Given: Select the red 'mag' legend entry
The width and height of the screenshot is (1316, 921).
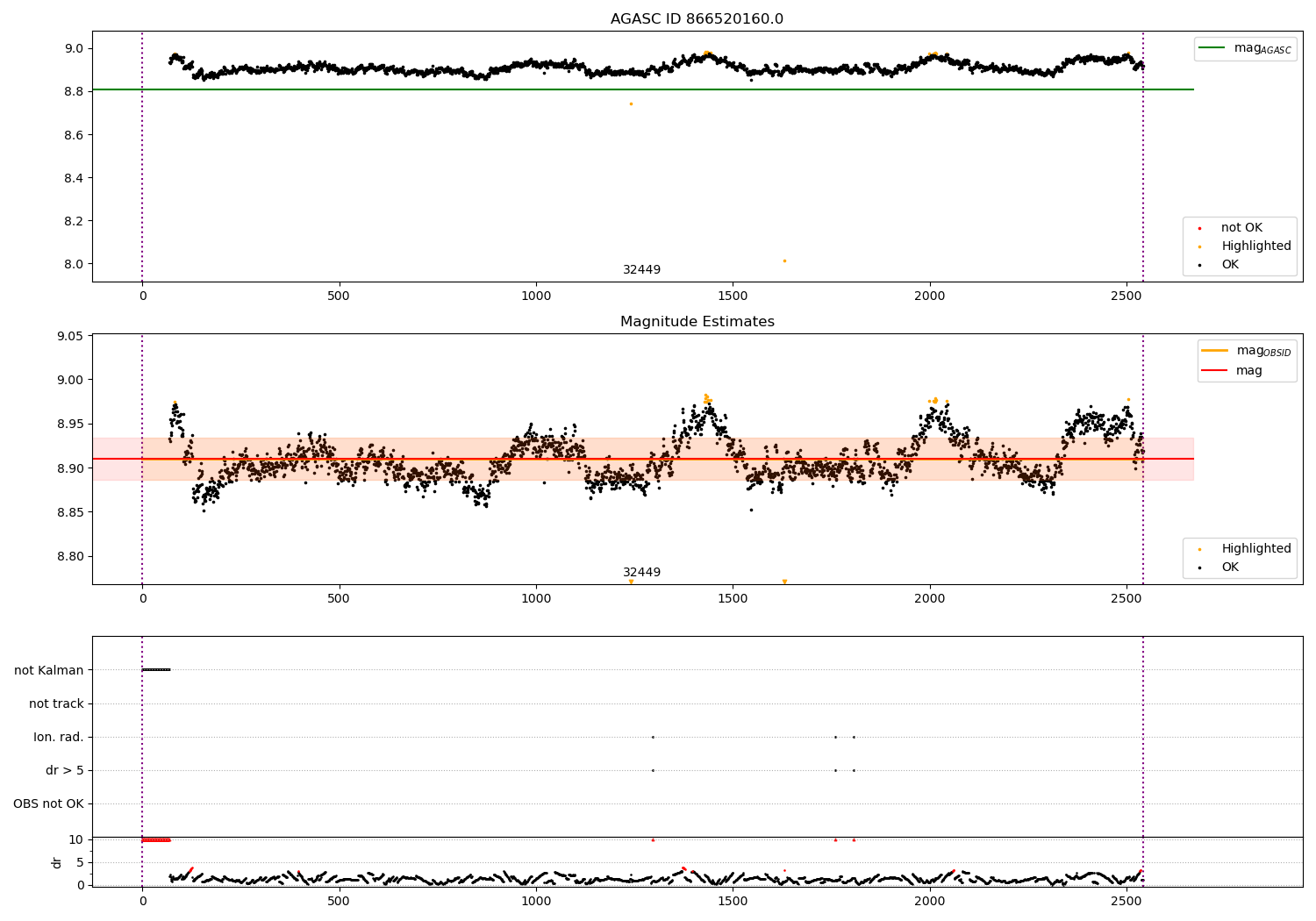Looking at the screenshot, I should 1232,370.
